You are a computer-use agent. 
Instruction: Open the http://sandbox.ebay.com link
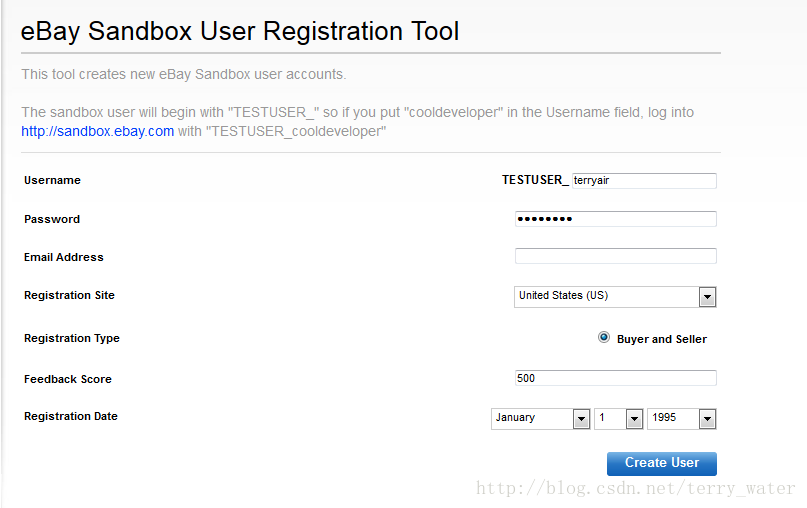97,131
